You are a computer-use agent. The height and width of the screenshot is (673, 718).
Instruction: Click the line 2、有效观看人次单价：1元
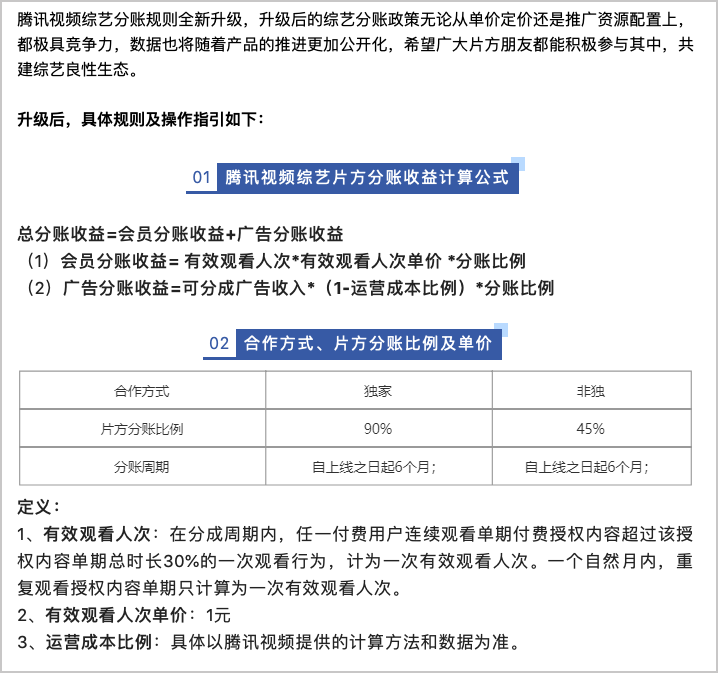coord(124,615)
